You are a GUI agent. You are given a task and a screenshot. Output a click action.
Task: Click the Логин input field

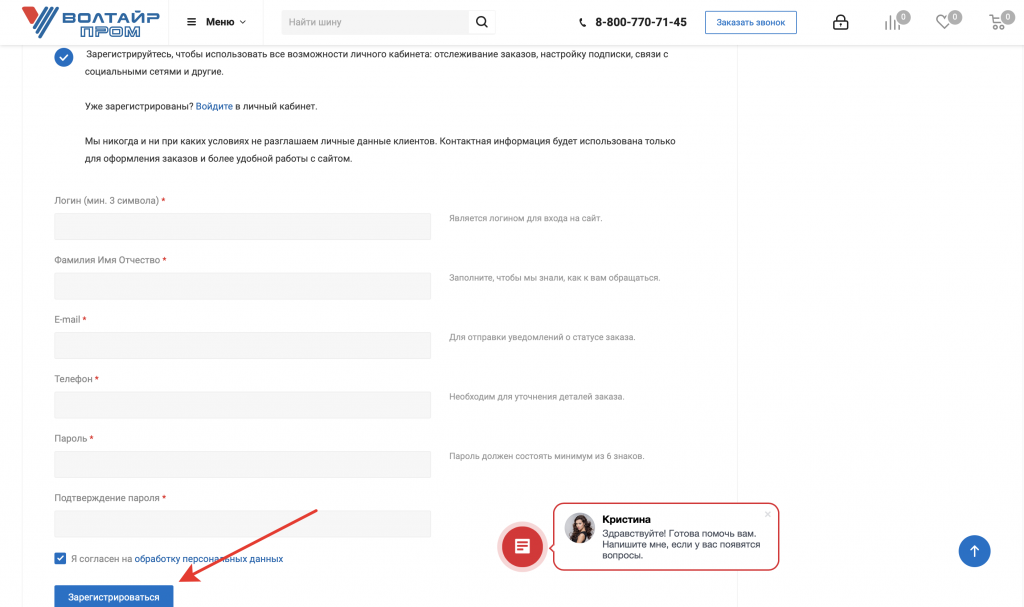(242, 227)
